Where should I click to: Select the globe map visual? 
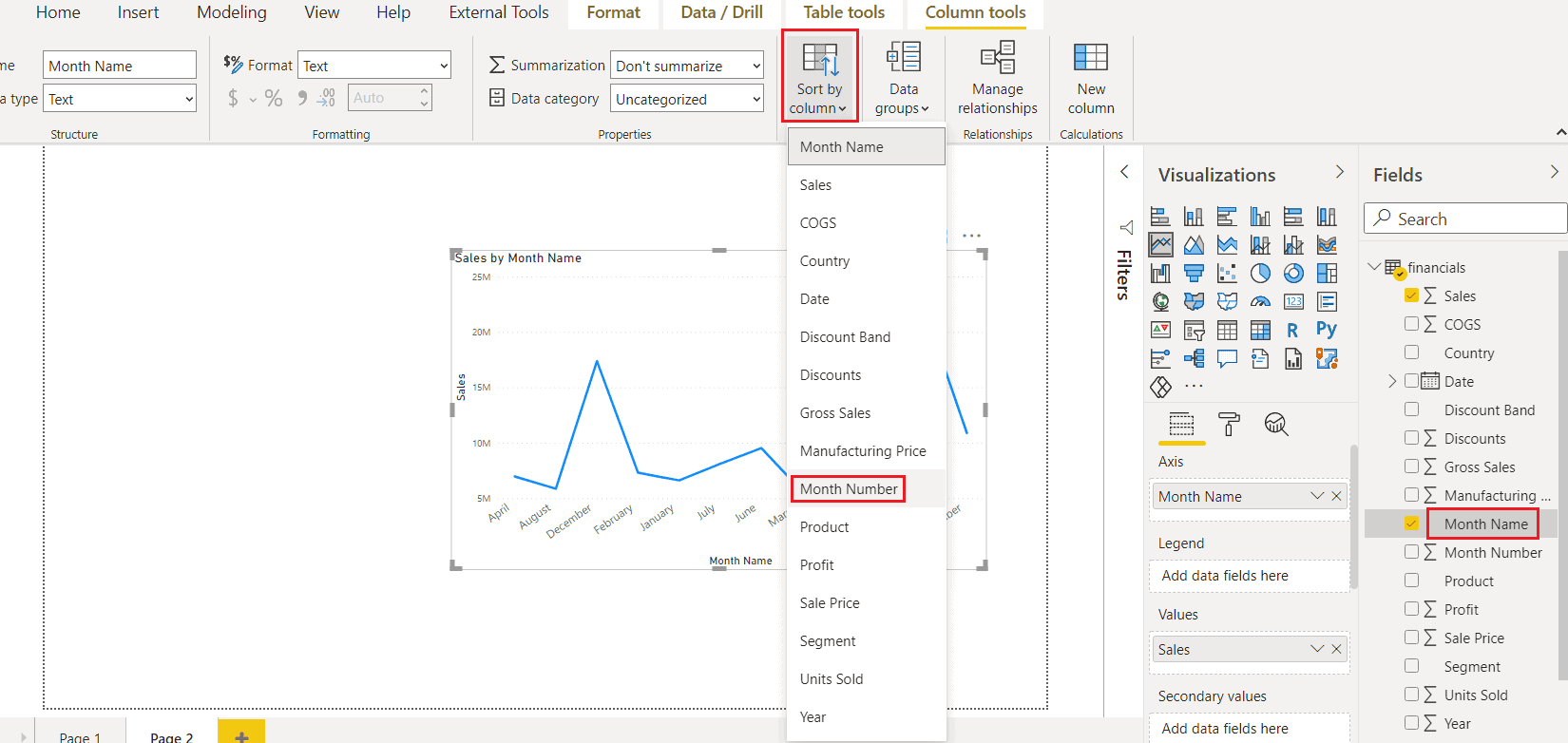(x=1160, y=302)
